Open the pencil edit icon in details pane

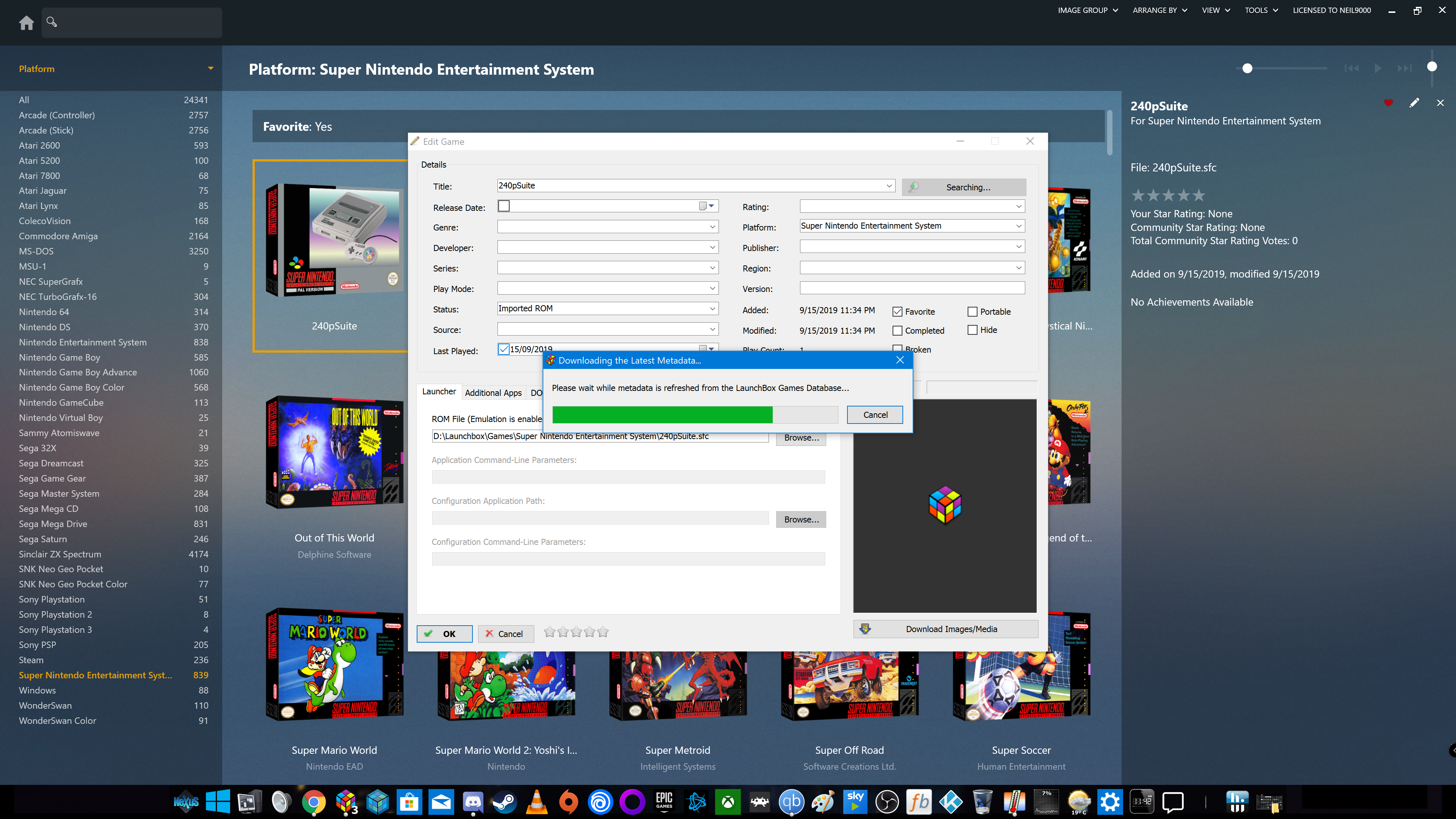click(1414, 103)
